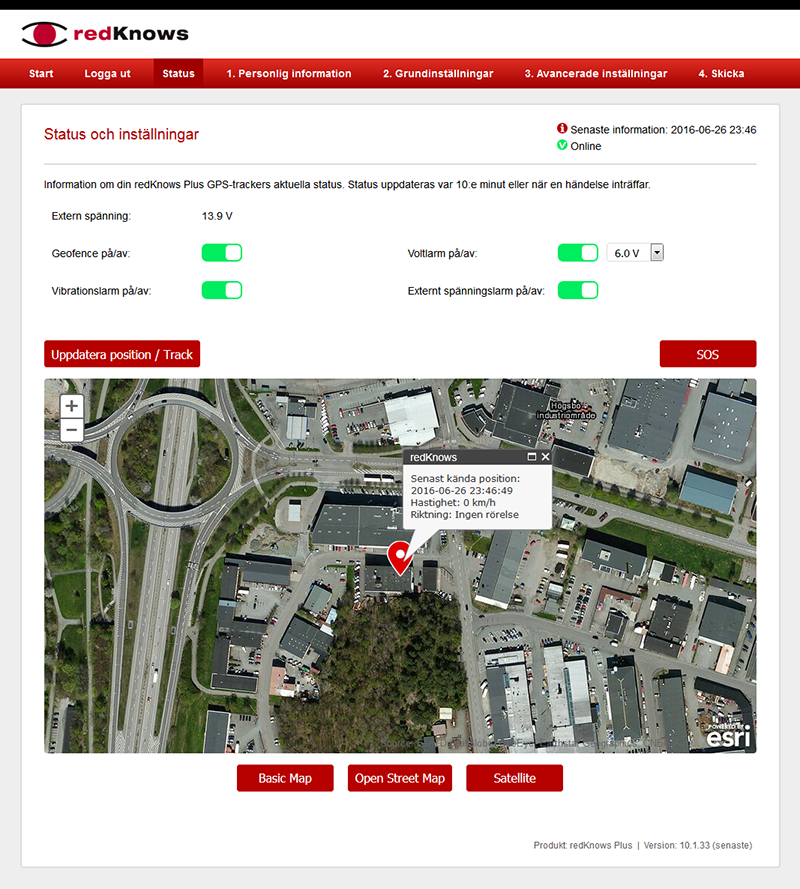Open the 1. Personlig information tab
The height and width of the screenshot is (889, 800).
coord(288,74)
